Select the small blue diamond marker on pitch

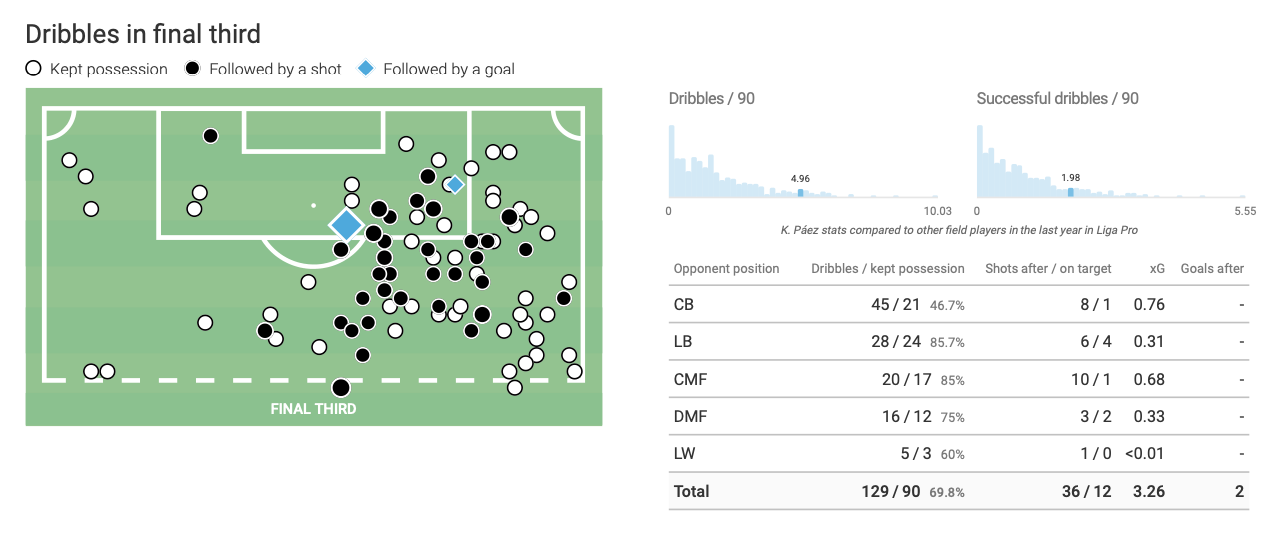pyautogui.click(x=455, y=184)
